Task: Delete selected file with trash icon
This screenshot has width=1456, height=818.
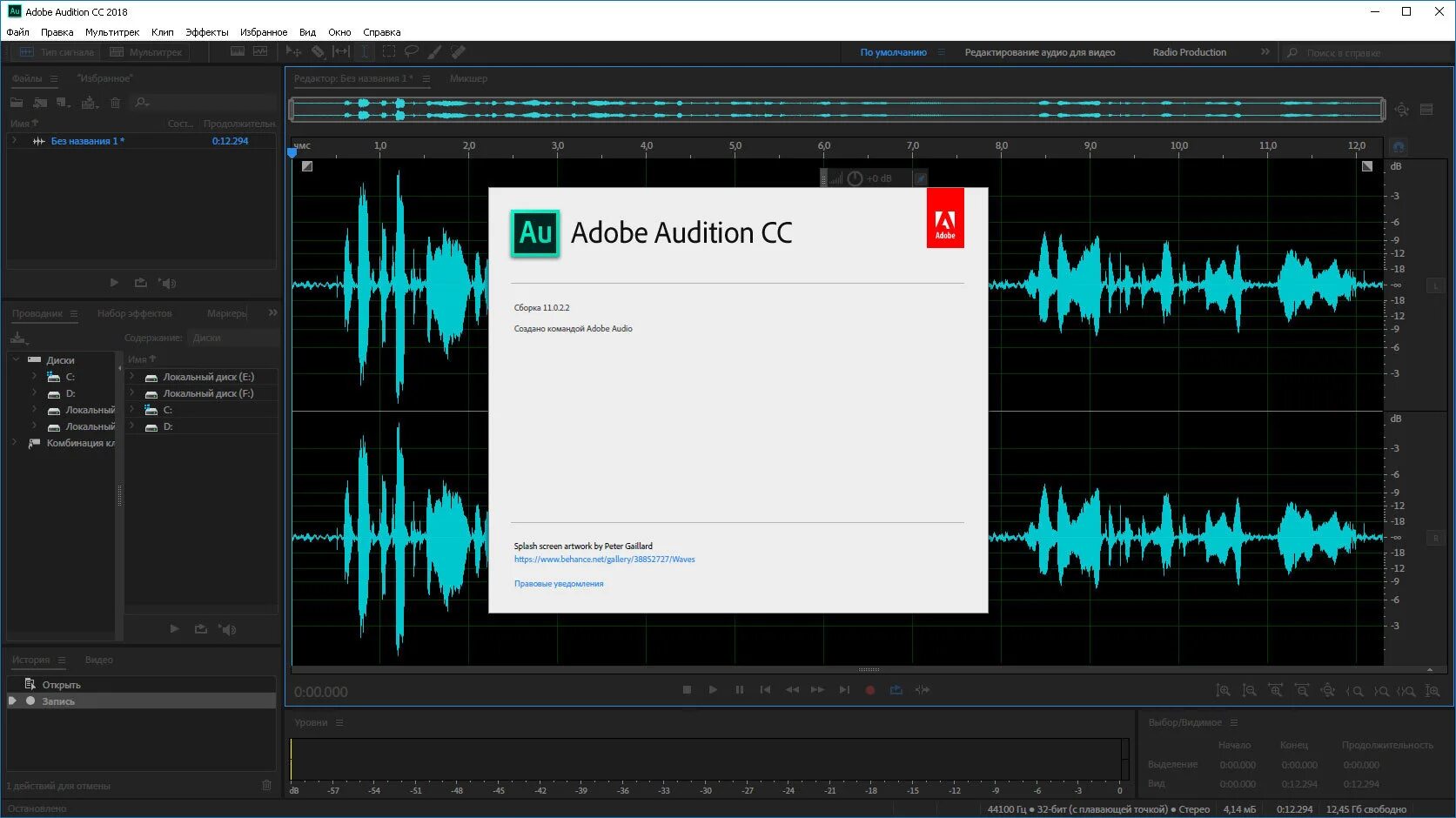Action: [x=115, y=103]
